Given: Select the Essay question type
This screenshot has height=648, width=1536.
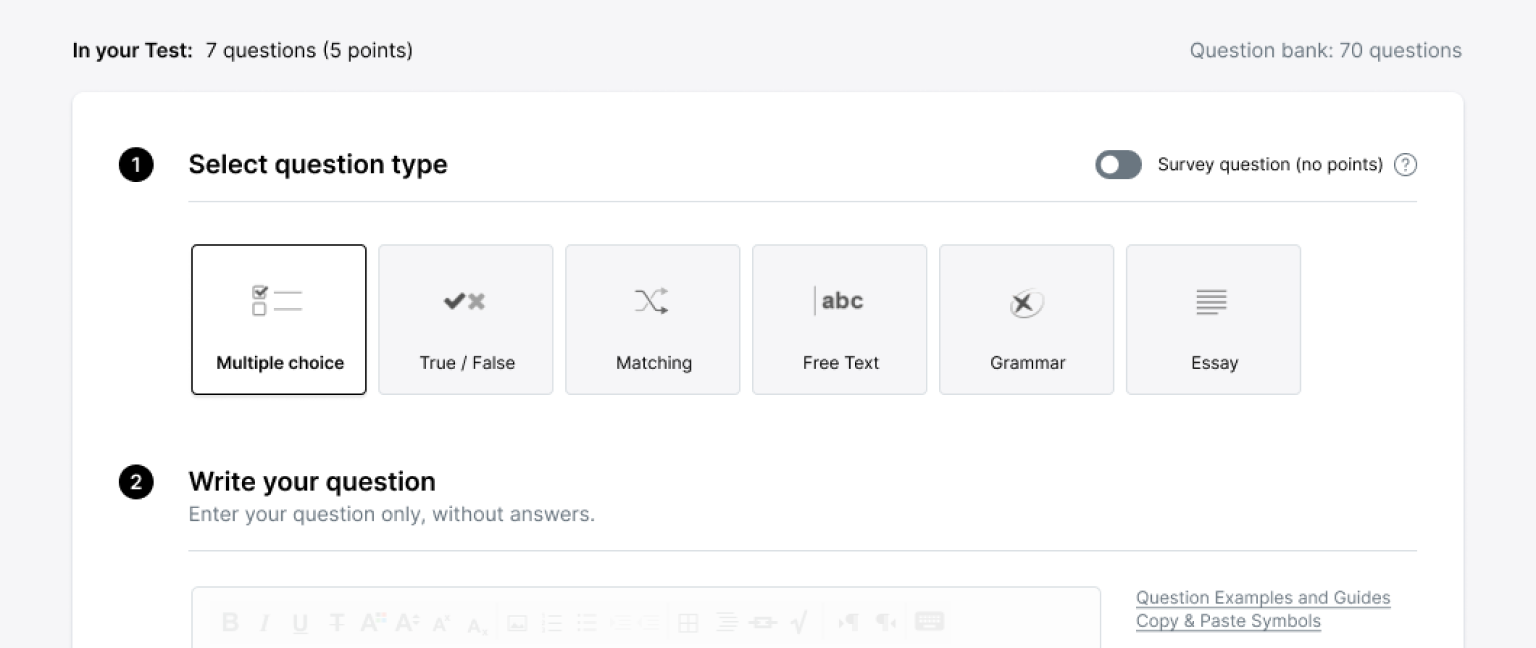Looking at the screenshot, I should coord(1214,320).
